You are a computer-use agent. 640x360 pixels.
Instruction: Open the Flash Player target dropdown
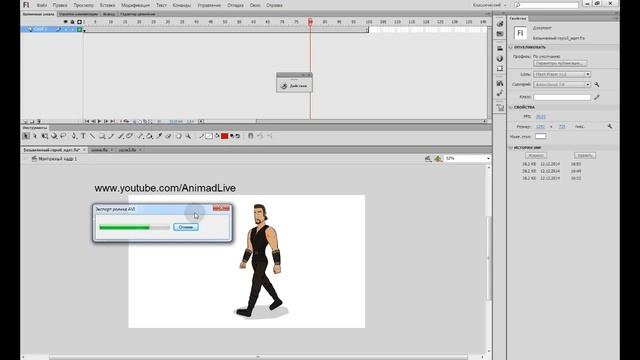[x=562, y=74]
